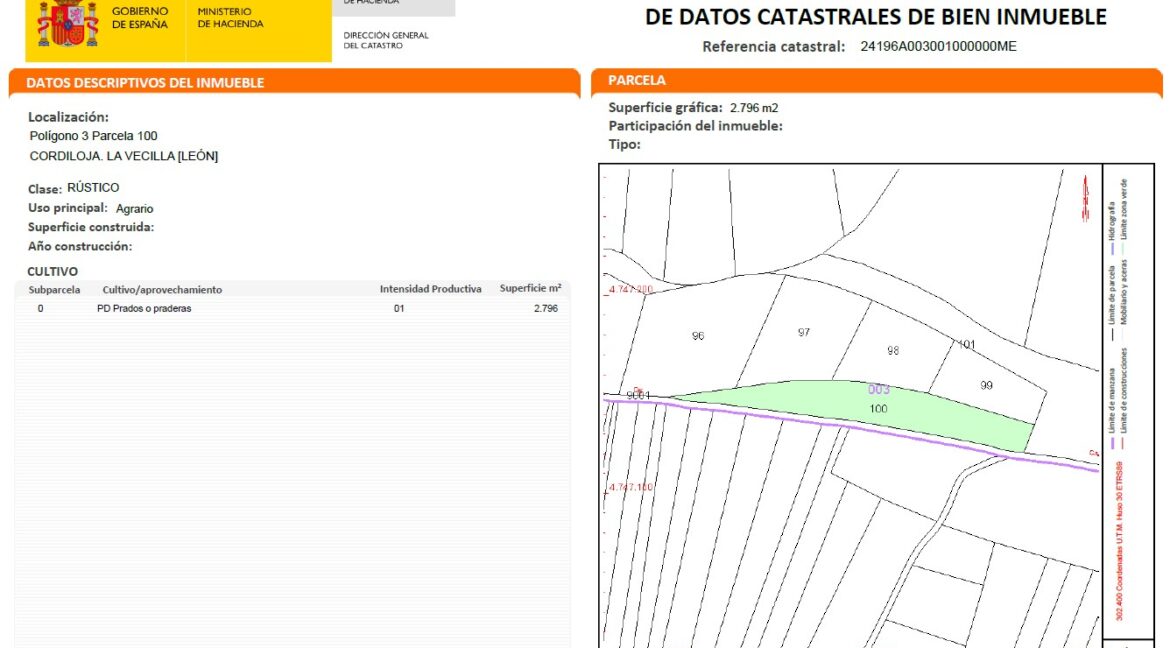The width and height of the screenshot is (1170, 648).
Task: Click 'CORDILOJA. LA VECILLA [LEÓN]' text
Action: pos(124,156)
